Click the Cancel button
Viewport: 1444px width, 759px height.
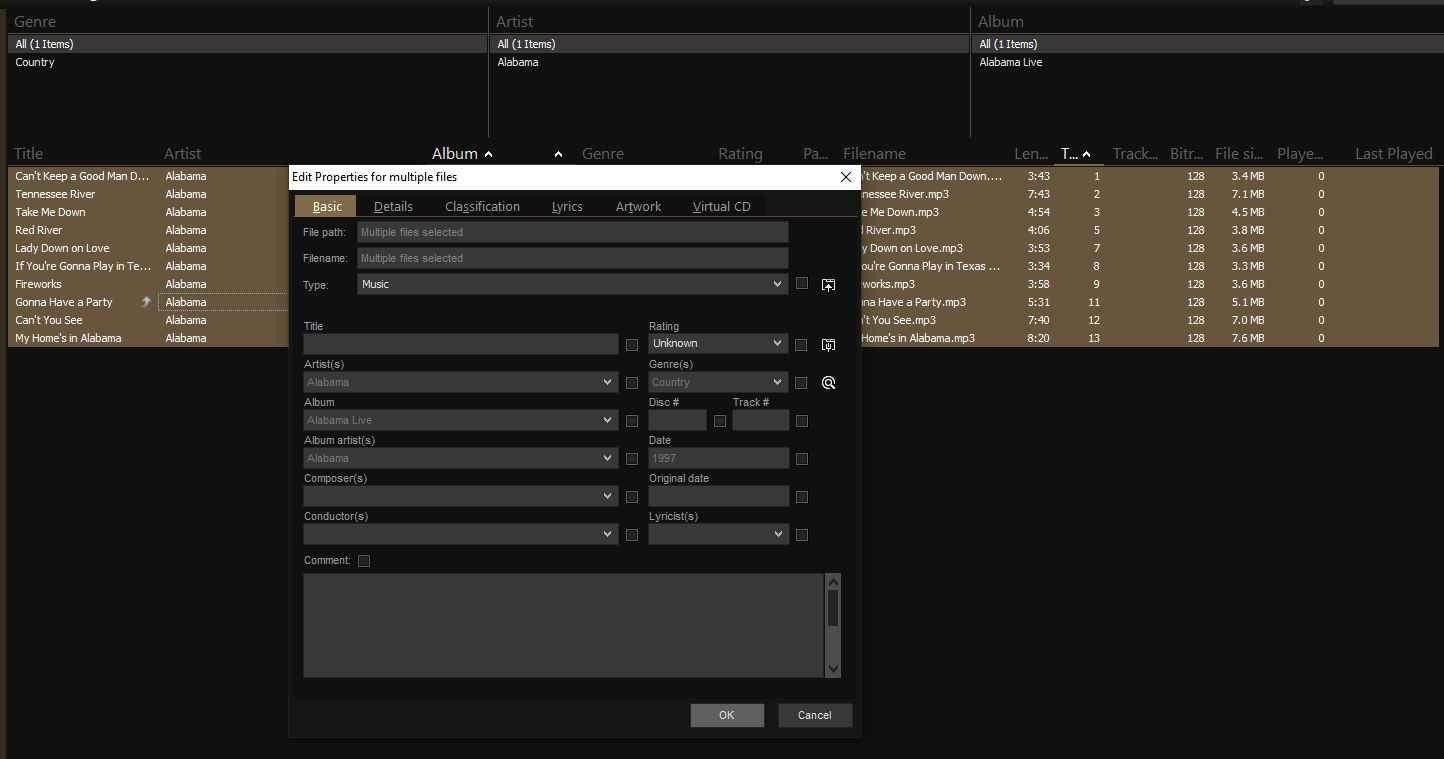point(814,715)
